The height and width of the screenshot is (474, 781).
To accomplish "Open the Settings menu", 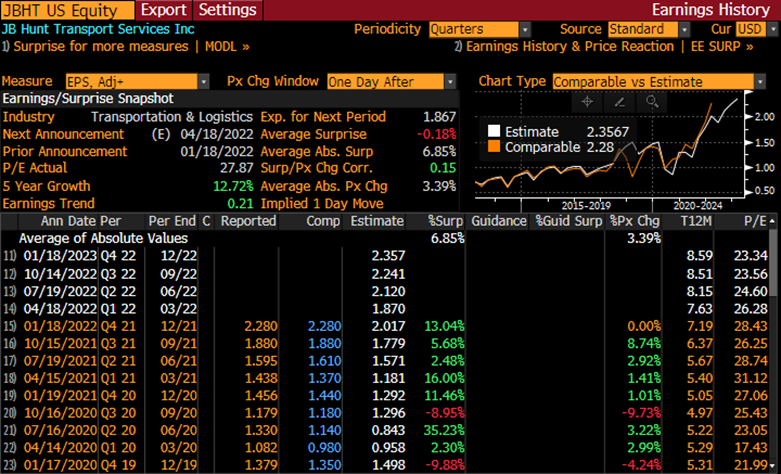I will point(228,10).
